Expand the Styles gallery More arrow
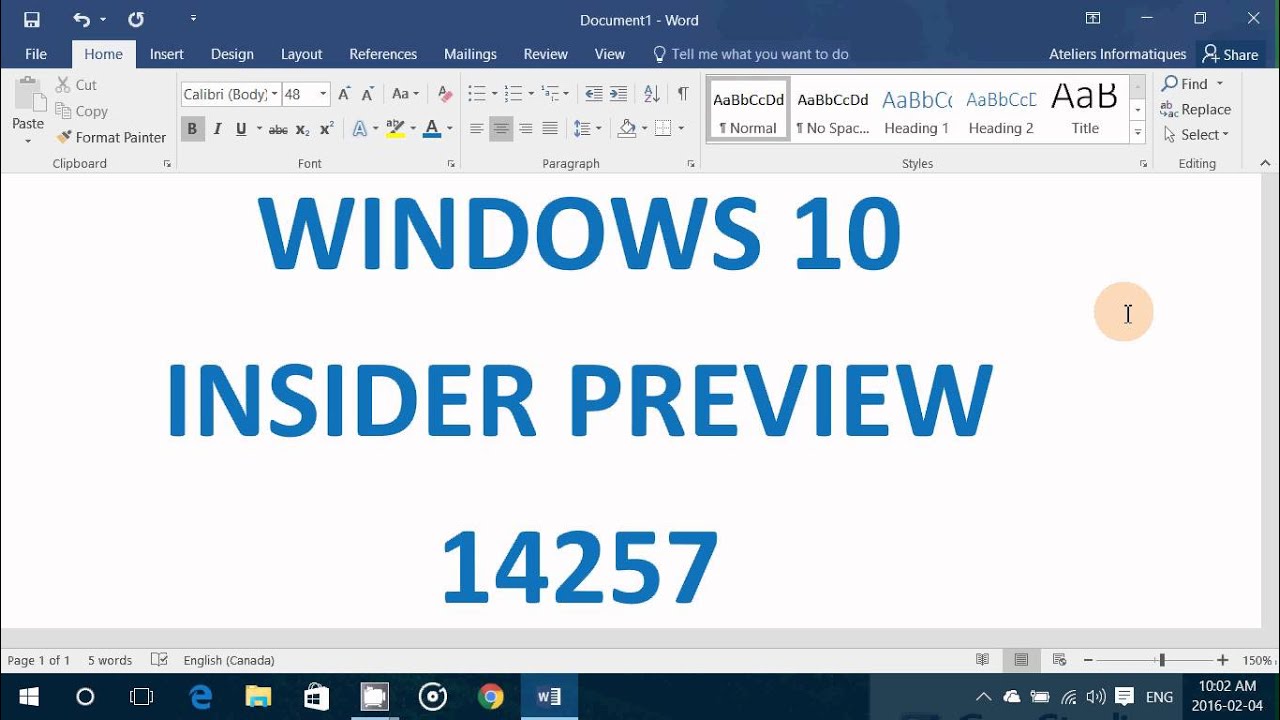 1137,132
